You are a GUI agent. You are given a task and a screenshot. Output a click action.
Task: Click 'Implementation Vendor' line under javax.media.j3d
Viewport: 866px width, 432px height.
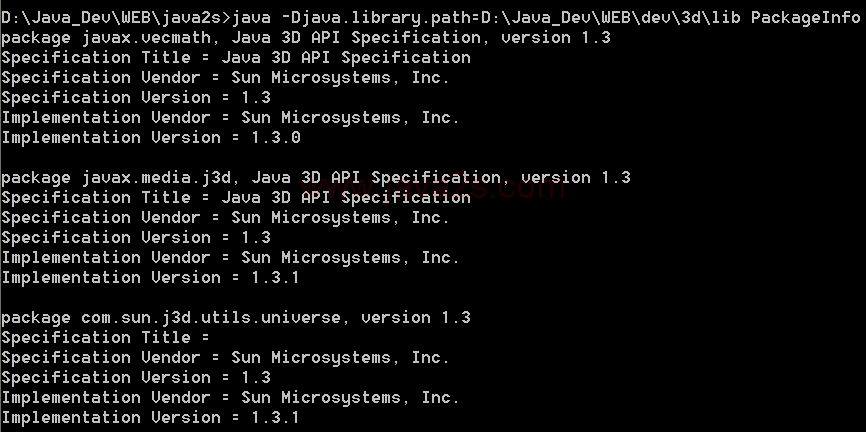pyautogui.click(x=230, y=257)
